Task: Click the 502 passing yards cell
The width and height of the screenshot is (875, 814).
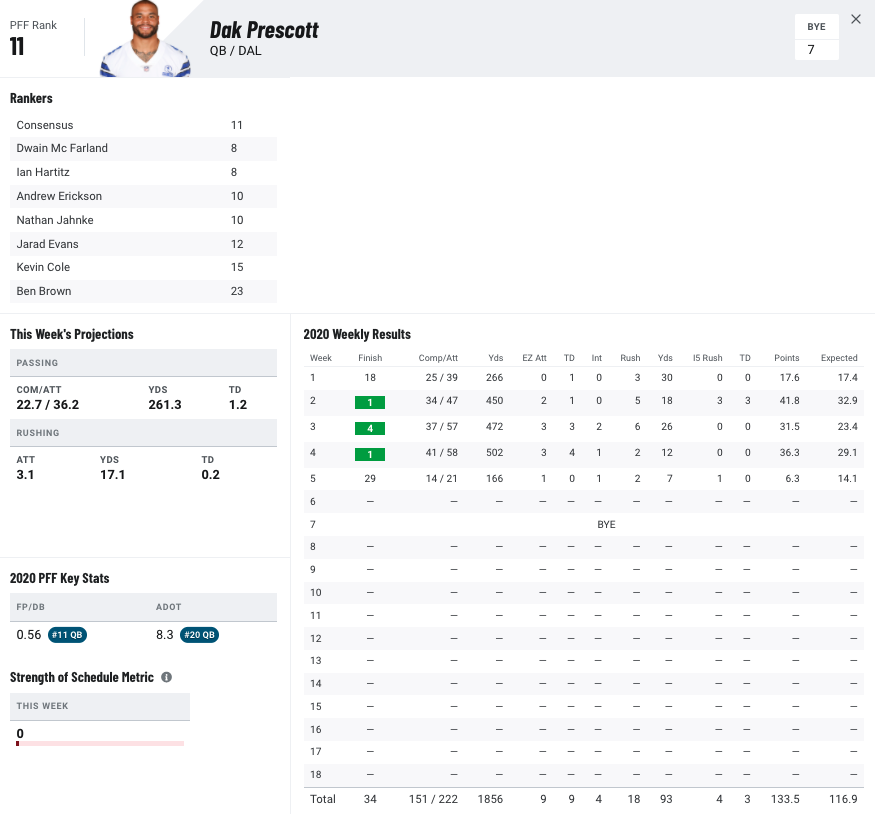Action: click(x=494, y=452)
